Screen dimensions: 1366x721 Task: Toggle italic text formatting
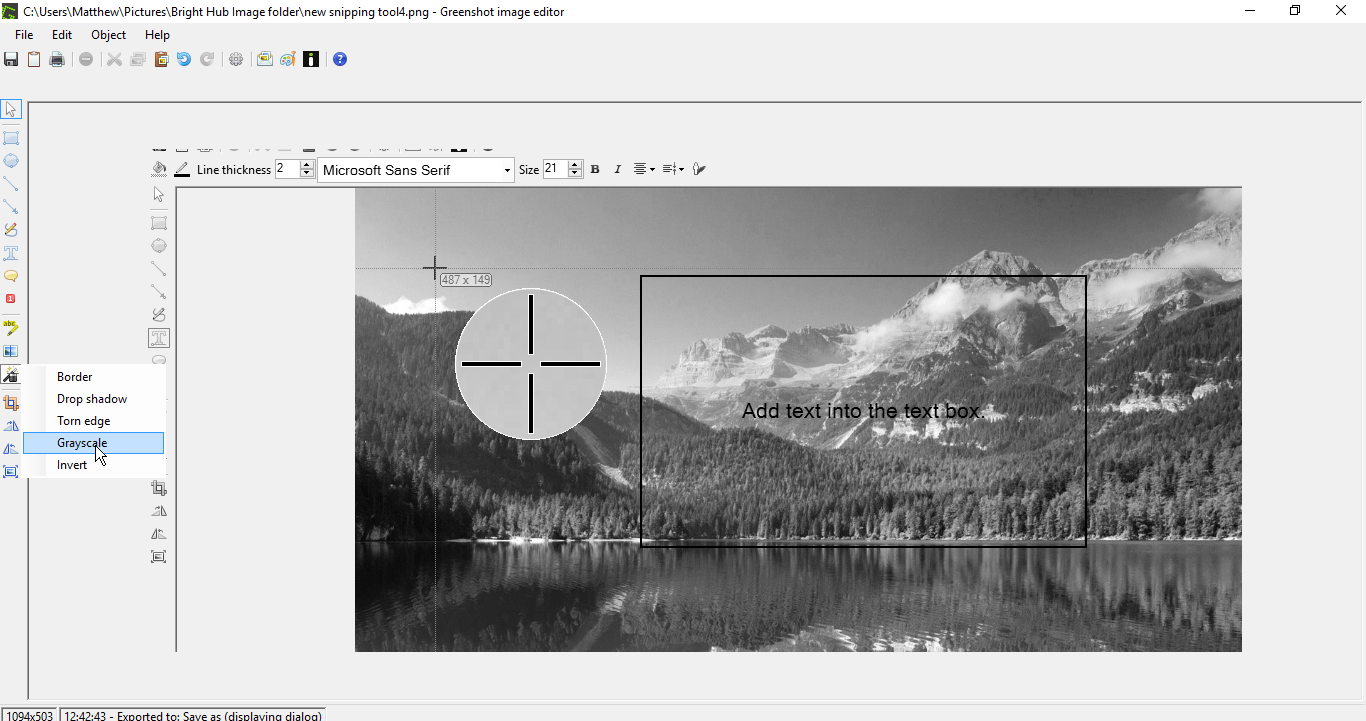pyautogui.click(x=617, y=169)
